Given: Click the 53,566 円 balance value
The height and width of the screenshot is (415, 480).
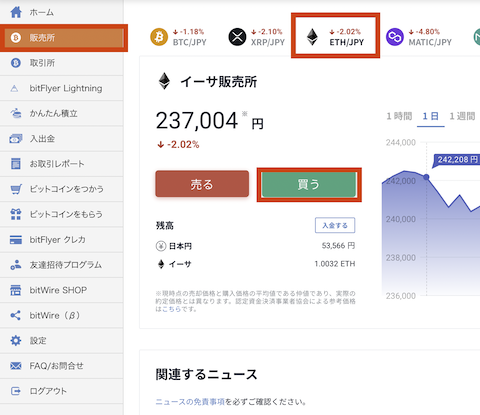Looking at the screenshot, I should (338, 246).
